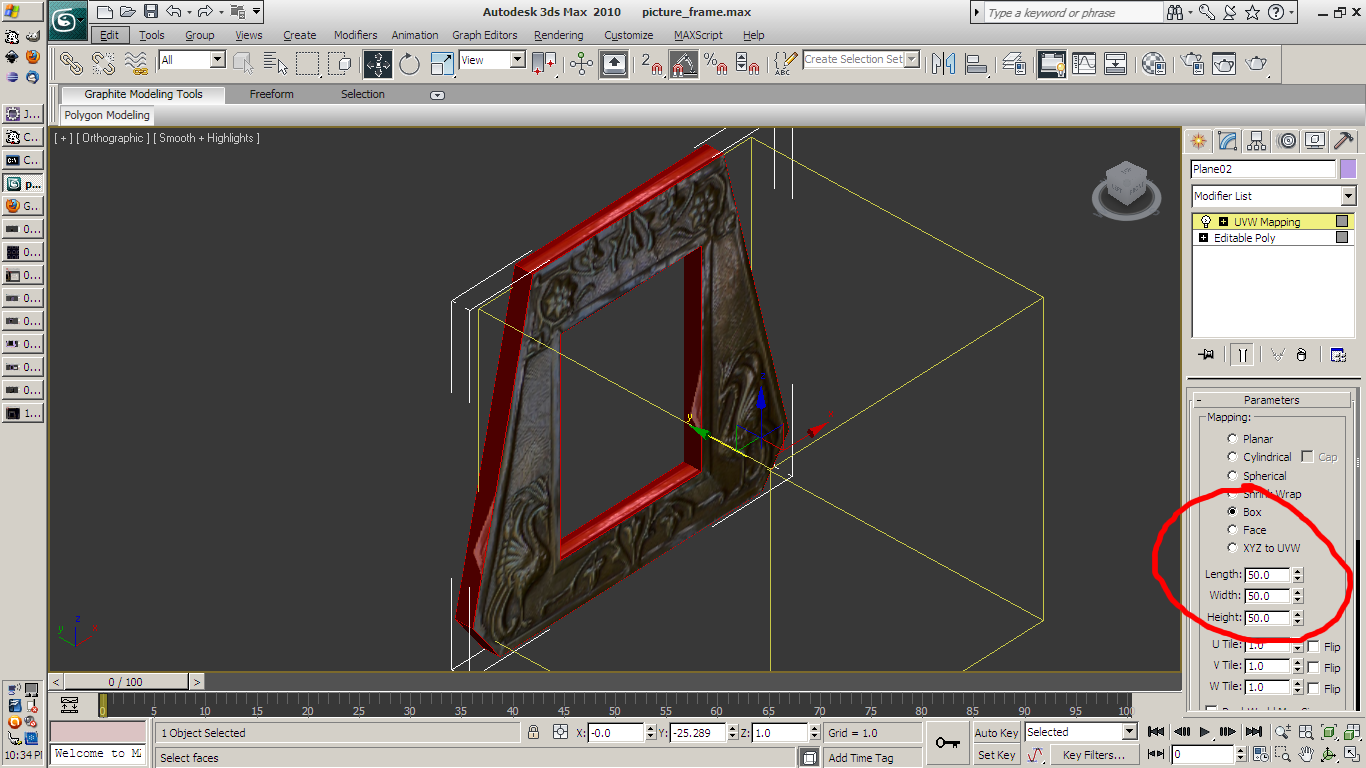
Task: Open the Utilities hammer panel
Action: (x=1344, y=141)
